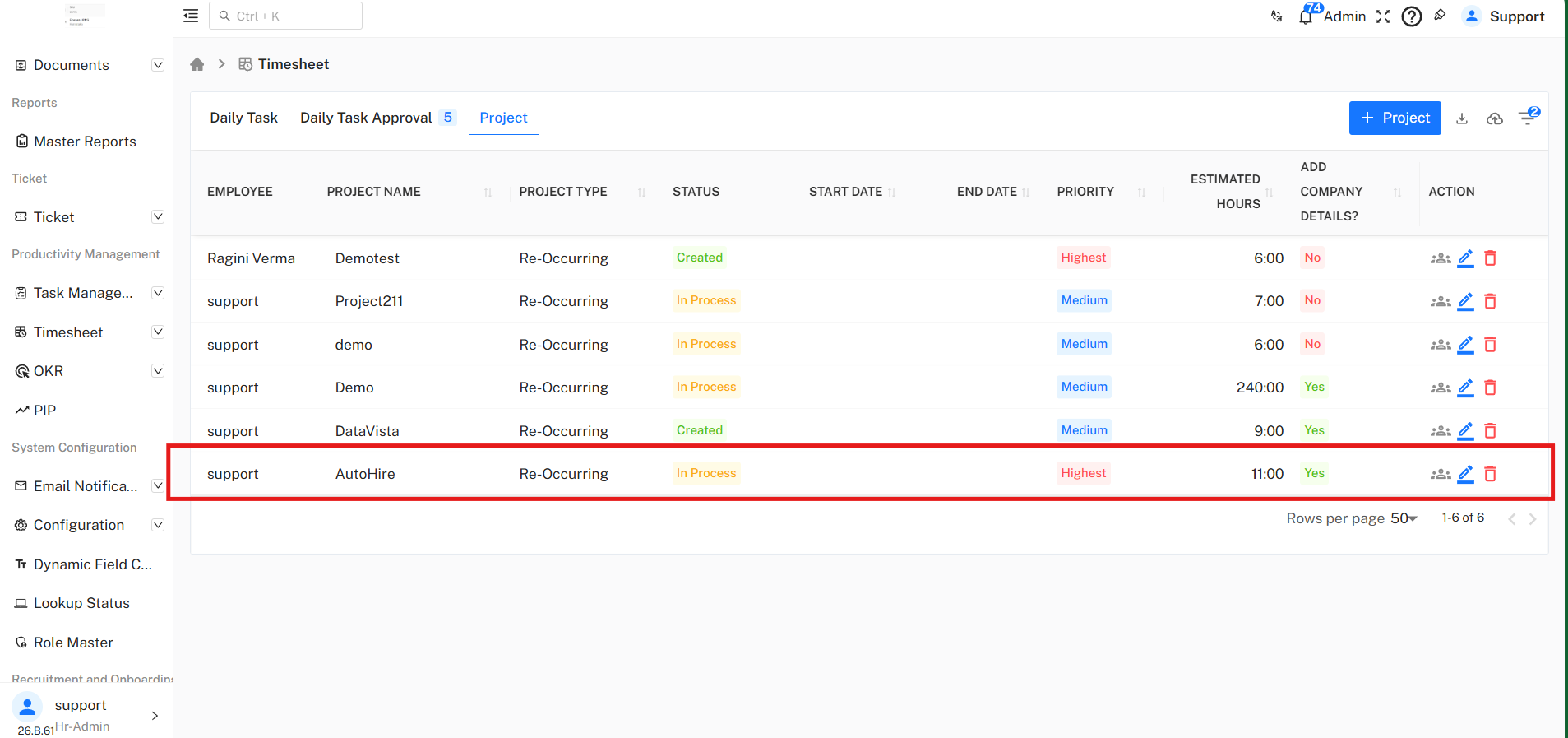Collapse the sidebar with hamburger icon
This screenshot has width=1568, height=738.
coord(191,16)
